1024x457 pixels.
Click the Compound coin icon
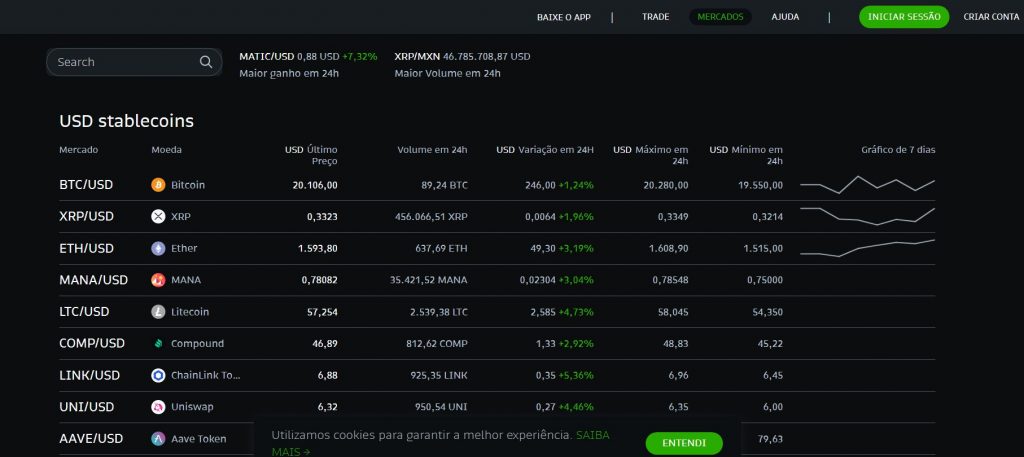[158, 343]
